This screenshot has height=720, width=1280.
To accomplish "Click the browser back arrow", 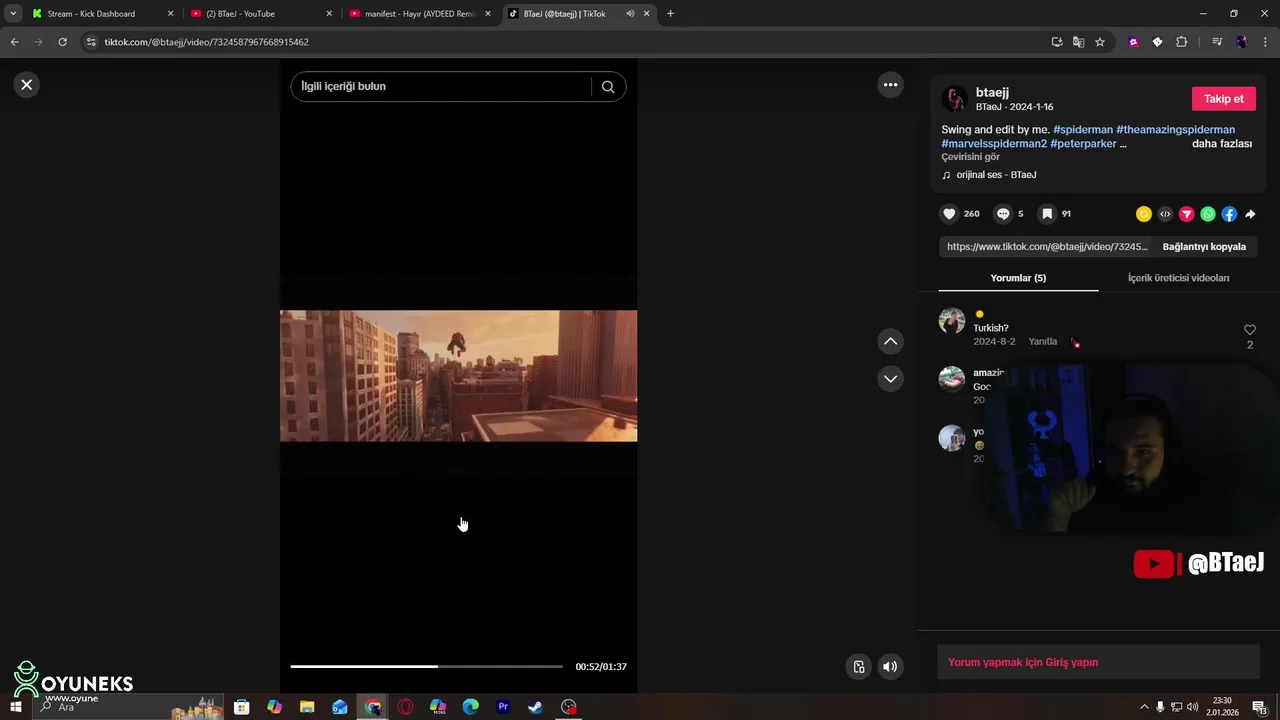I will tap(14, 42).
